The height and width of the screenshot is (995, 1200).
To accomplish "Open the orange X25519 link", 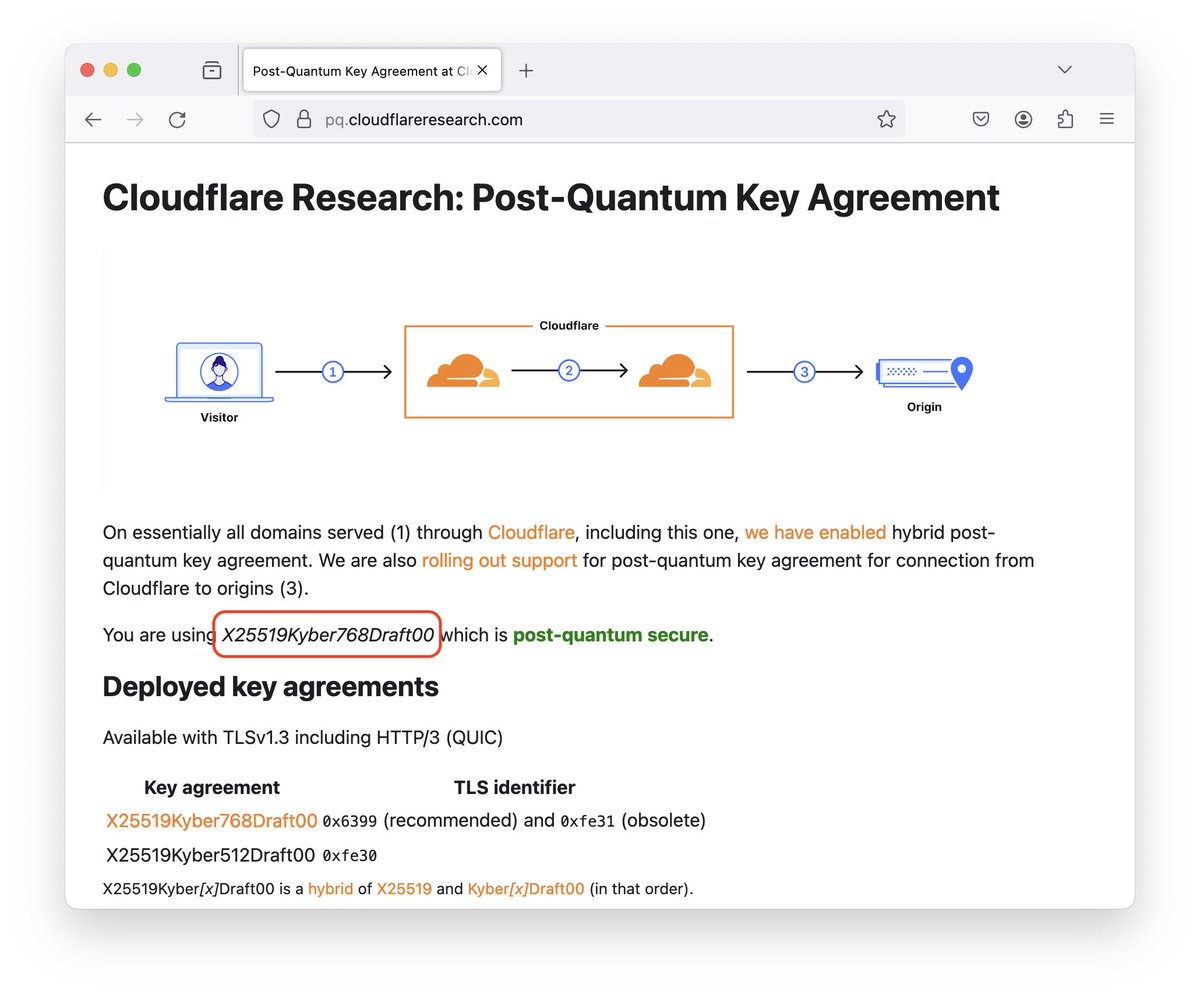I will click(x=404, y=888).
